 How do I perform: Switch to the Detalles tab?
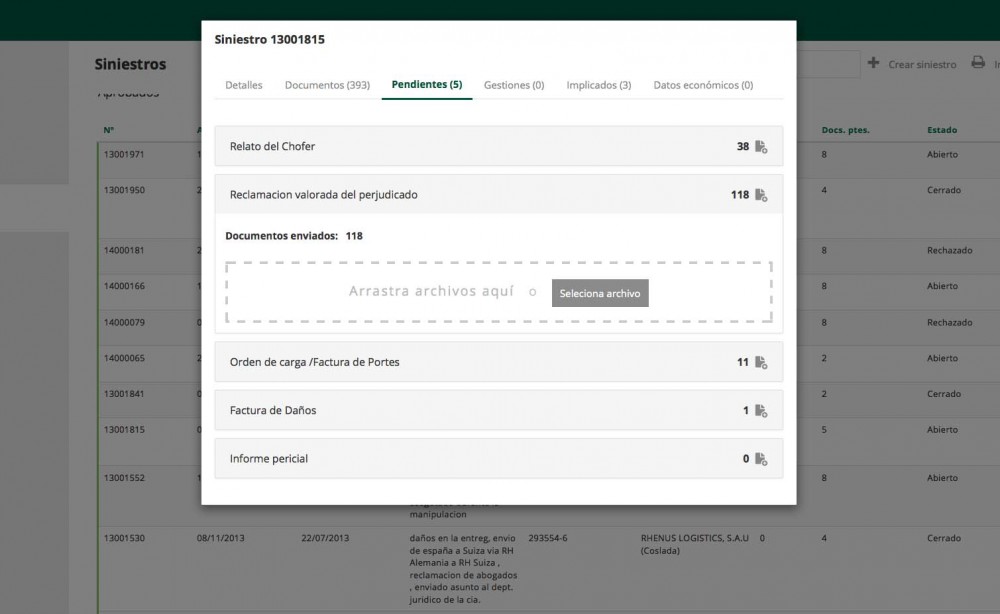point(244,86)
